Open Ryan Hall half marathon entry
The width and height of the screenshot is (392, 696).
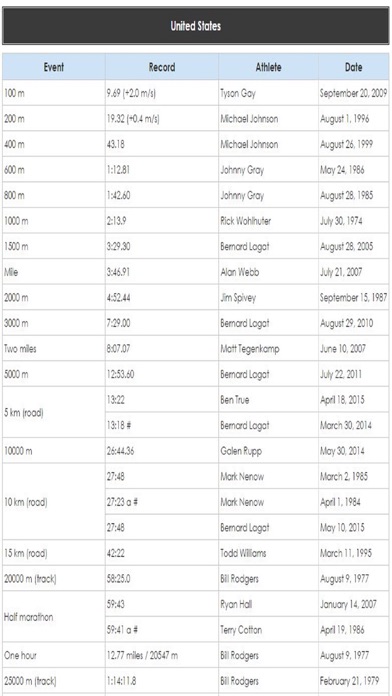click(x=236, y=605)
